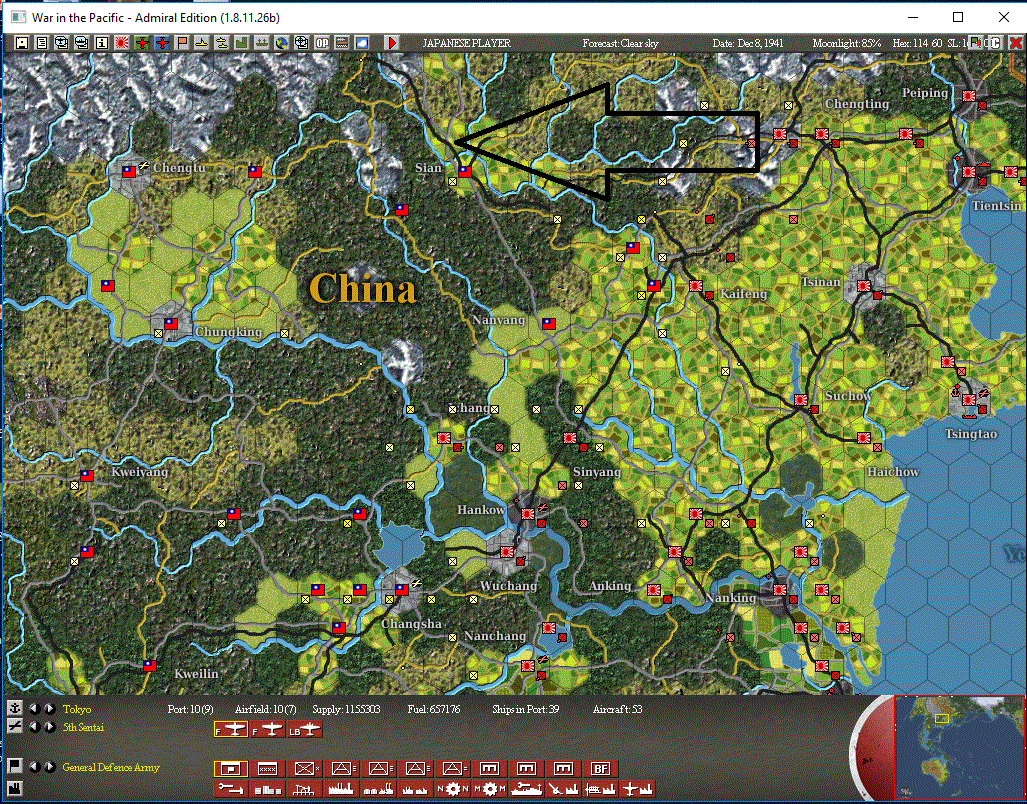Select the second fighter 'F' air group button
The width and height of the screenshot is (1027, 804).
[267, 729]
